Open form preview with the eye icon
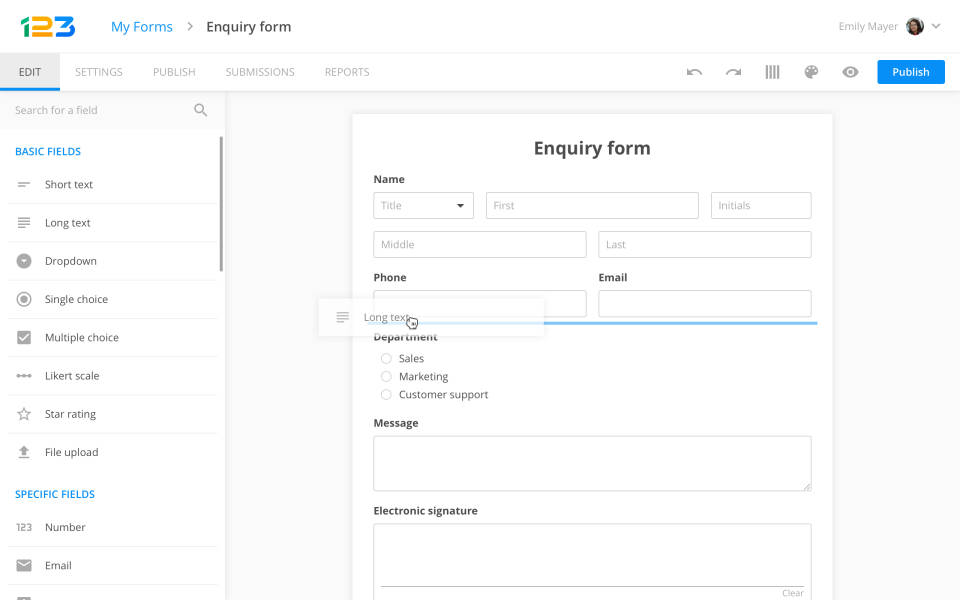Screen dimensions: 960x600 click(850, 71)
